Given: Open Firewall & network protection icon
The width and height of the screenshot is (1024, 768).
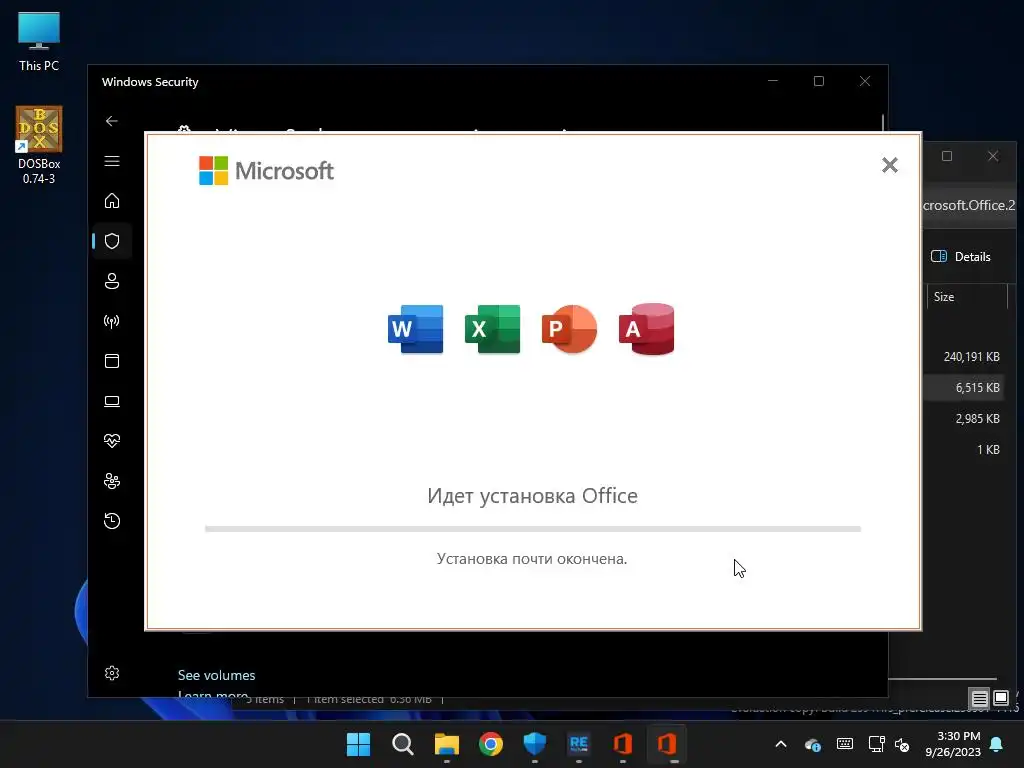Looking at the screenshot, I should pos(112,321).
